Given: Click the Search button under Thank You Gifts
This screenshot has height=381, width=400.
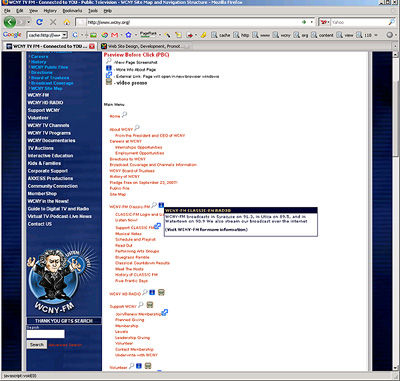Looking at the screenshot, I should click(x=37, y=345).
